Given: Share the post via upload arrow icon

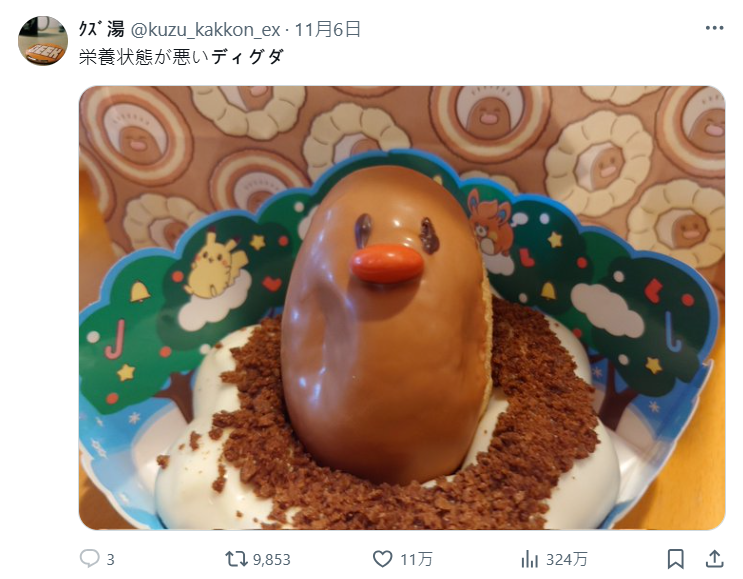Looking at the screenshot, I should (x=714, y=559).
